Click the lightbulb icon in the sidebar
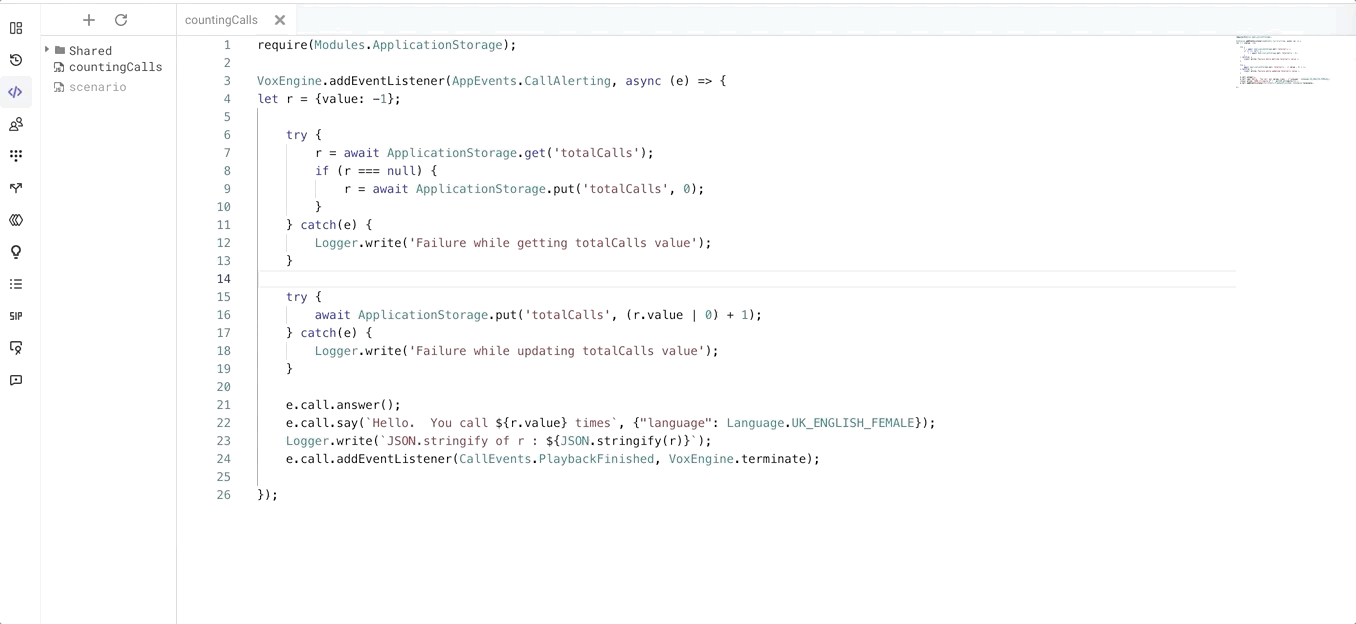Screen dimensions: 1356x624 point(16,252)
